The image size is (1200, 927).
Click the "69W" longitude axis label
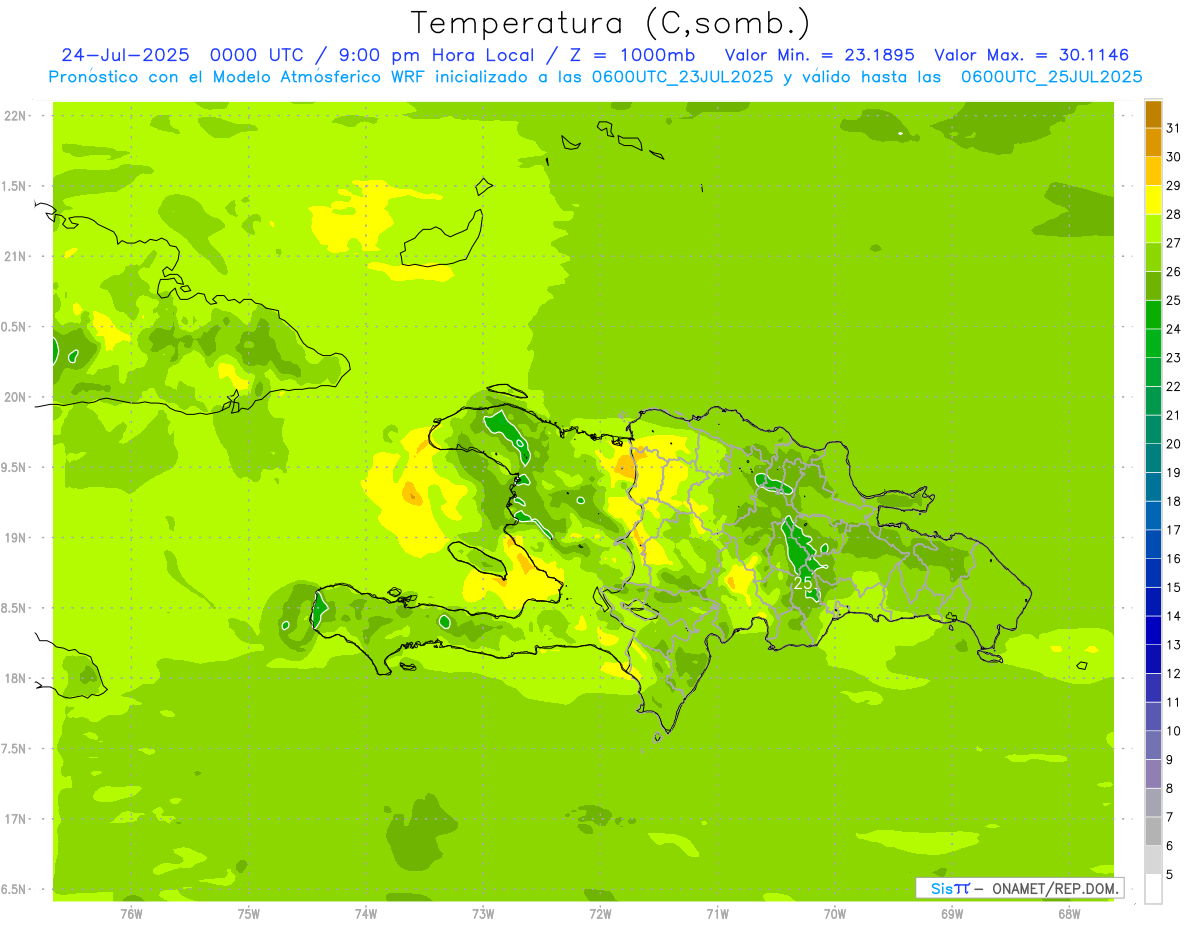(x=952, y=913)
